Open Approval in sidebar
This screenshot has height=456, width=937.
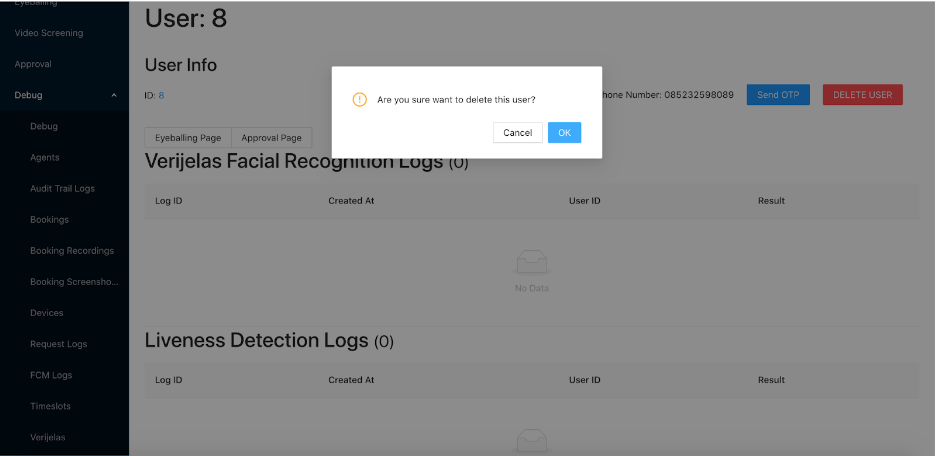tap(33, 64)
